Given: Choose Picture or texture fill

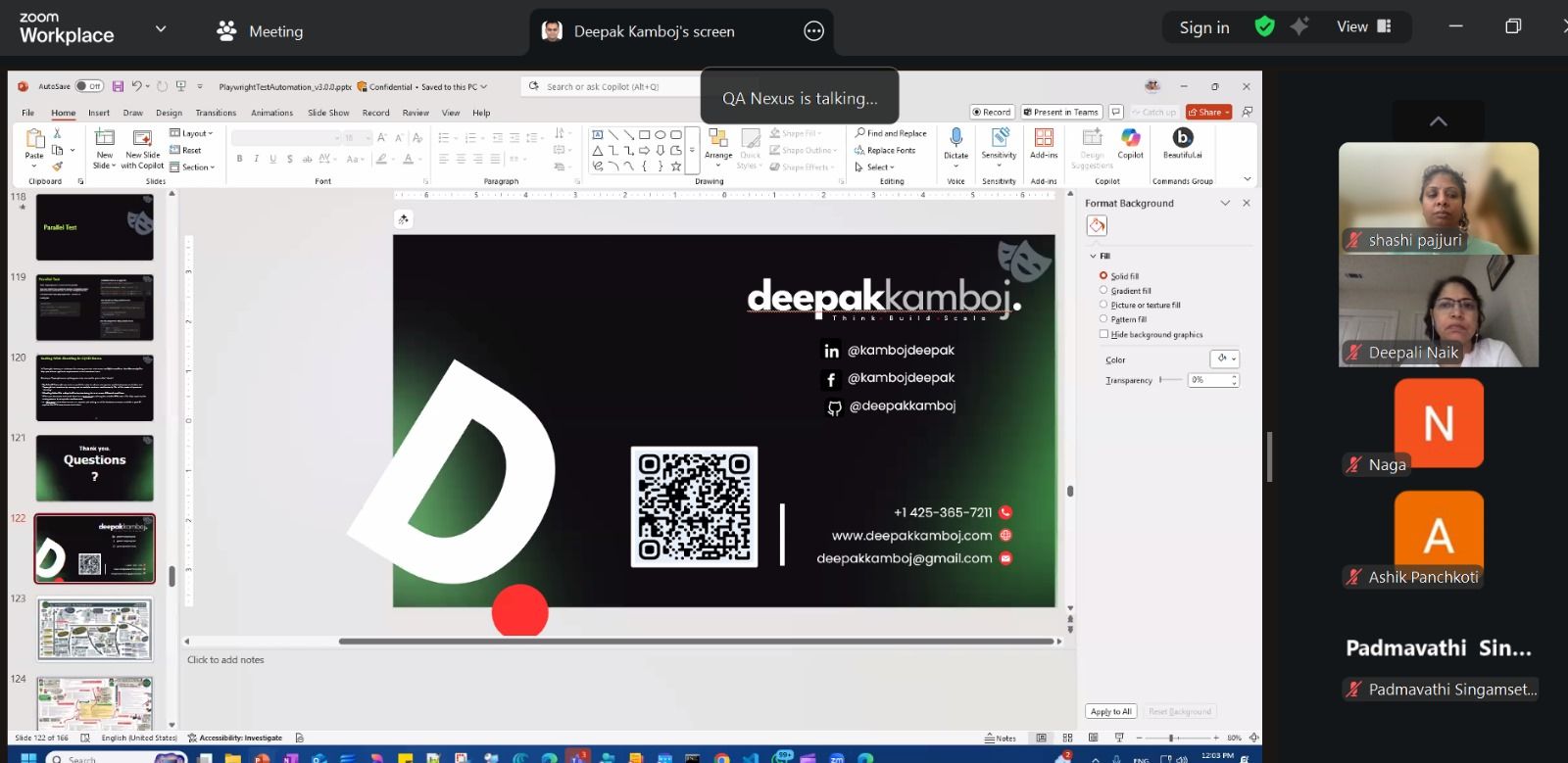Looking at the screenshot, I should 1103,305.
